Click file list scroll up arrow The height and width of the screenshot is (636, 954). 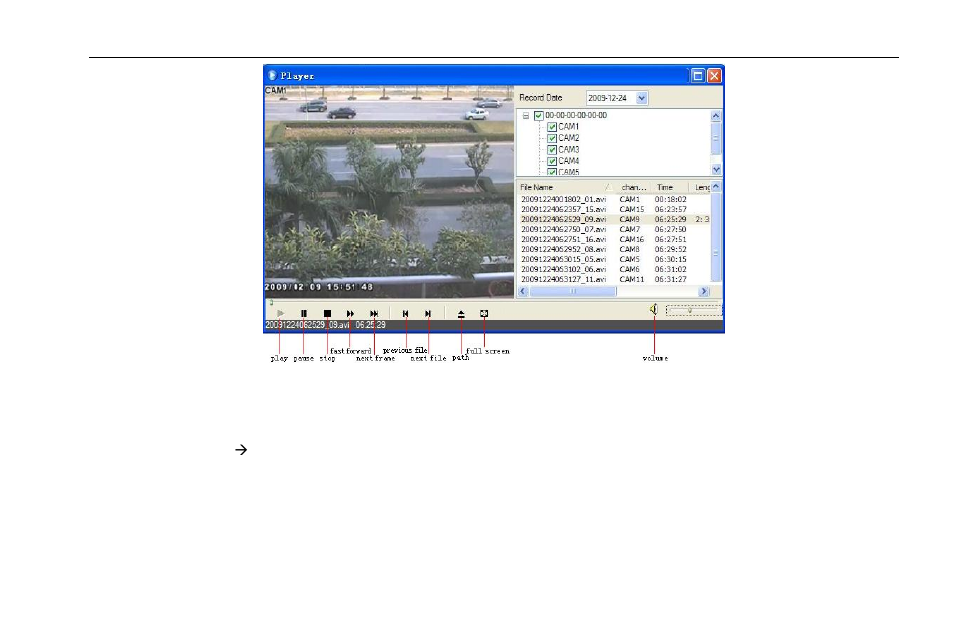click(716, 186)
